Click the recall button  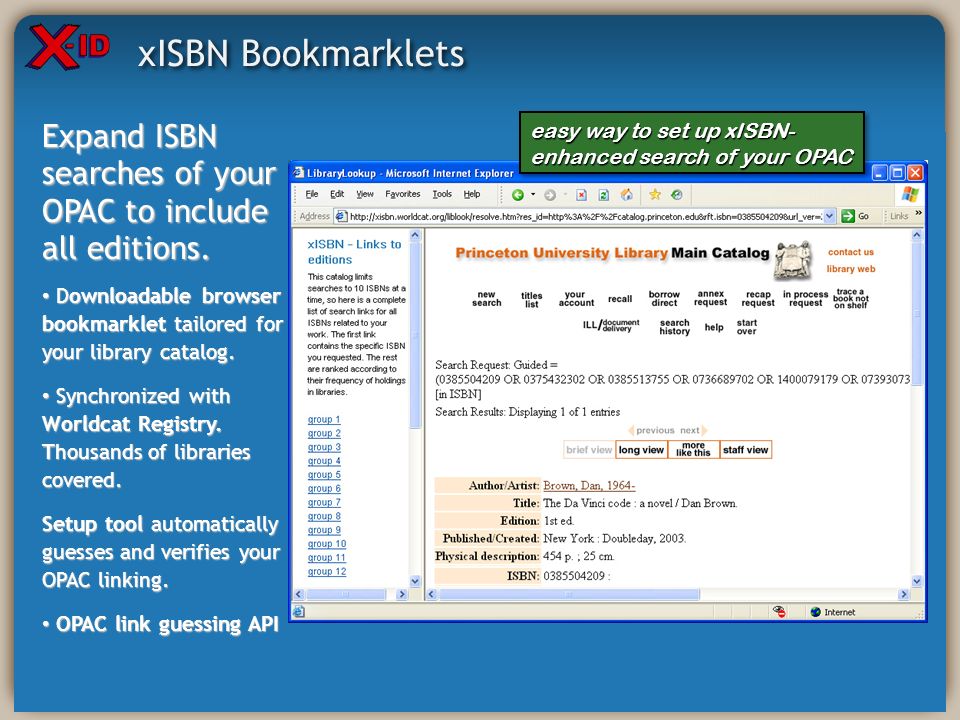620,299
